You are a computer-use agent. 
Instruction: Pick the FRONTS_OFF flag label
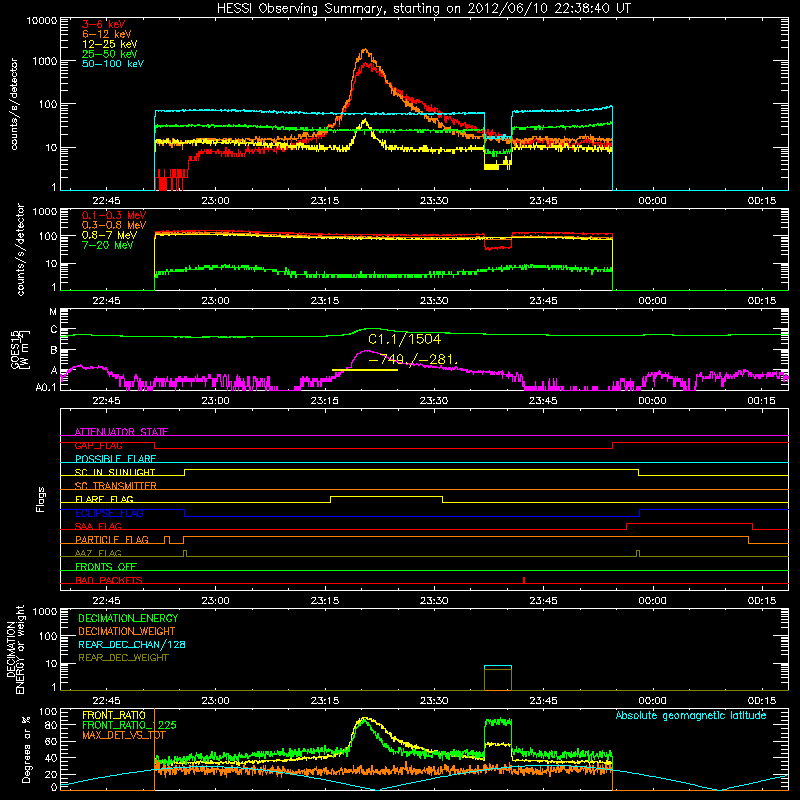106,566
